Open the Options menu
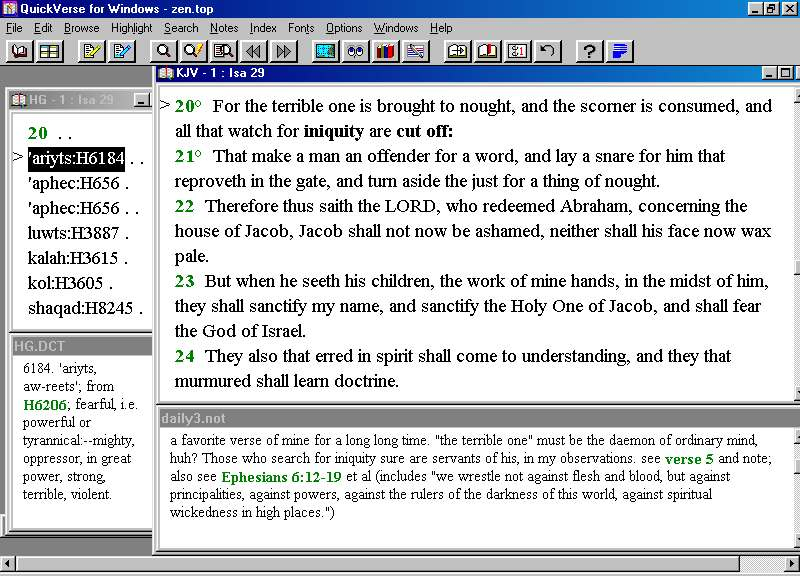 [344, 28]
